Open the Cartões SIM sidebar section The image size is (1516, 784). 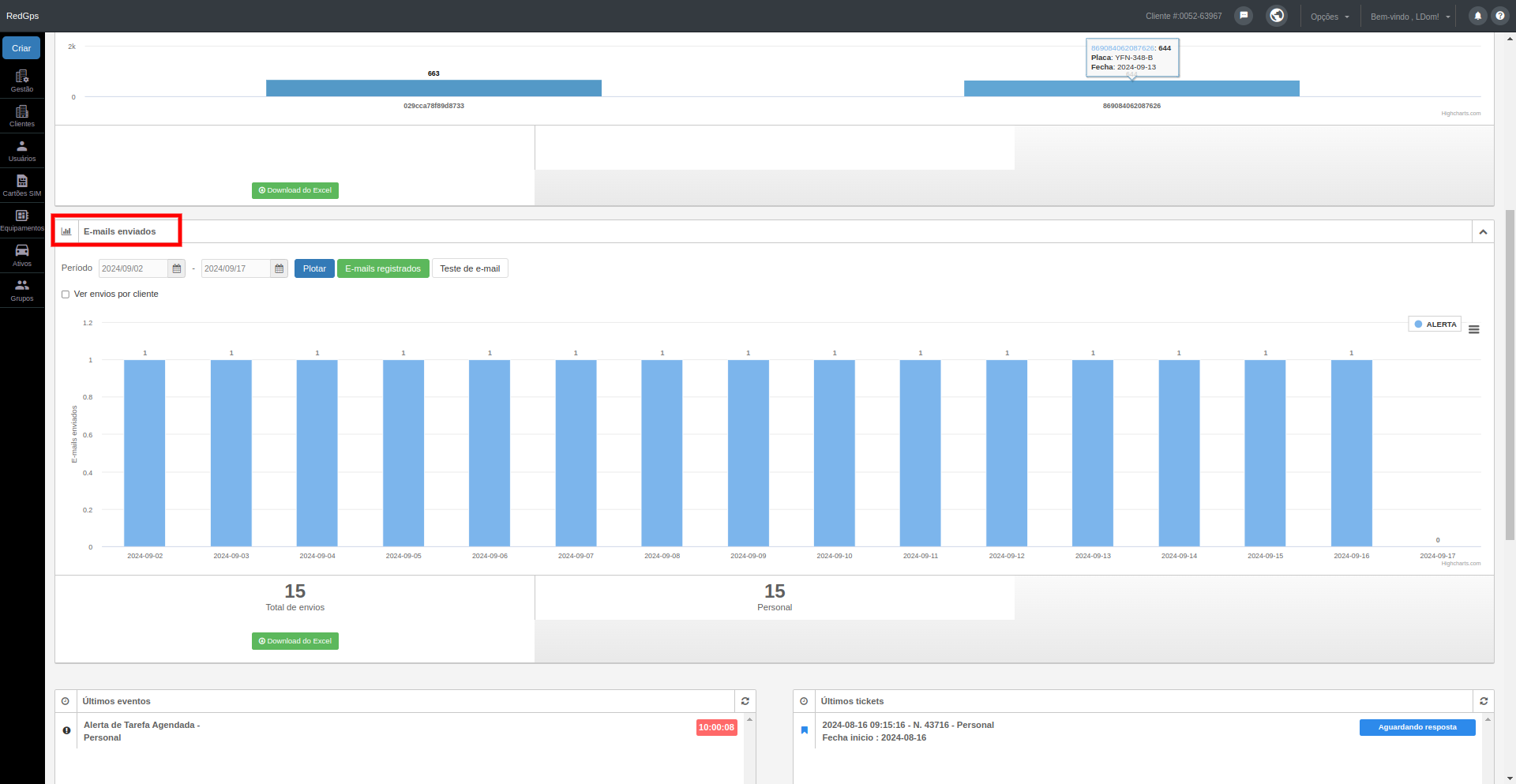coord(22,186)
